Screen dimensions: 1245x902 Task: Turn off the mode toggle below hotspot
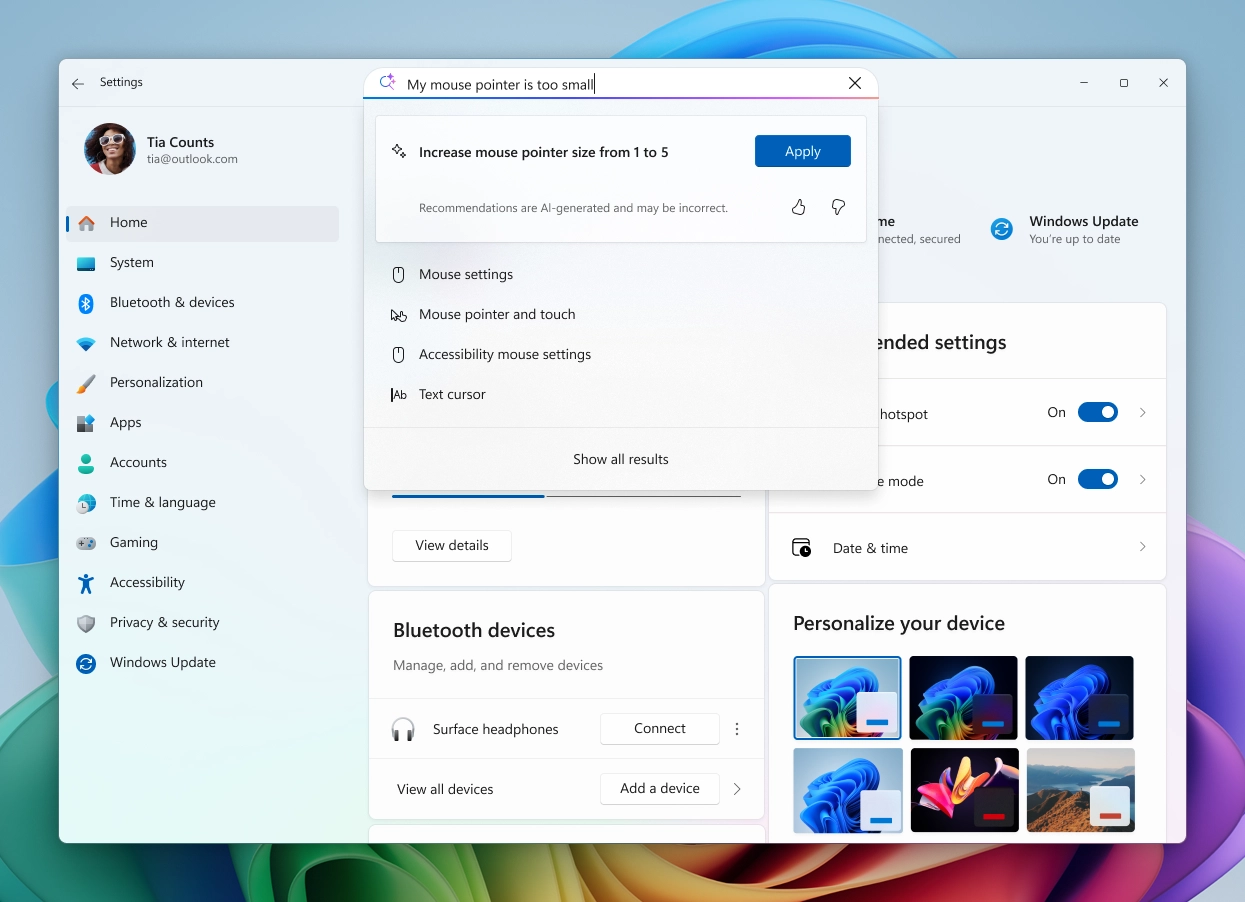point(1097,480)
